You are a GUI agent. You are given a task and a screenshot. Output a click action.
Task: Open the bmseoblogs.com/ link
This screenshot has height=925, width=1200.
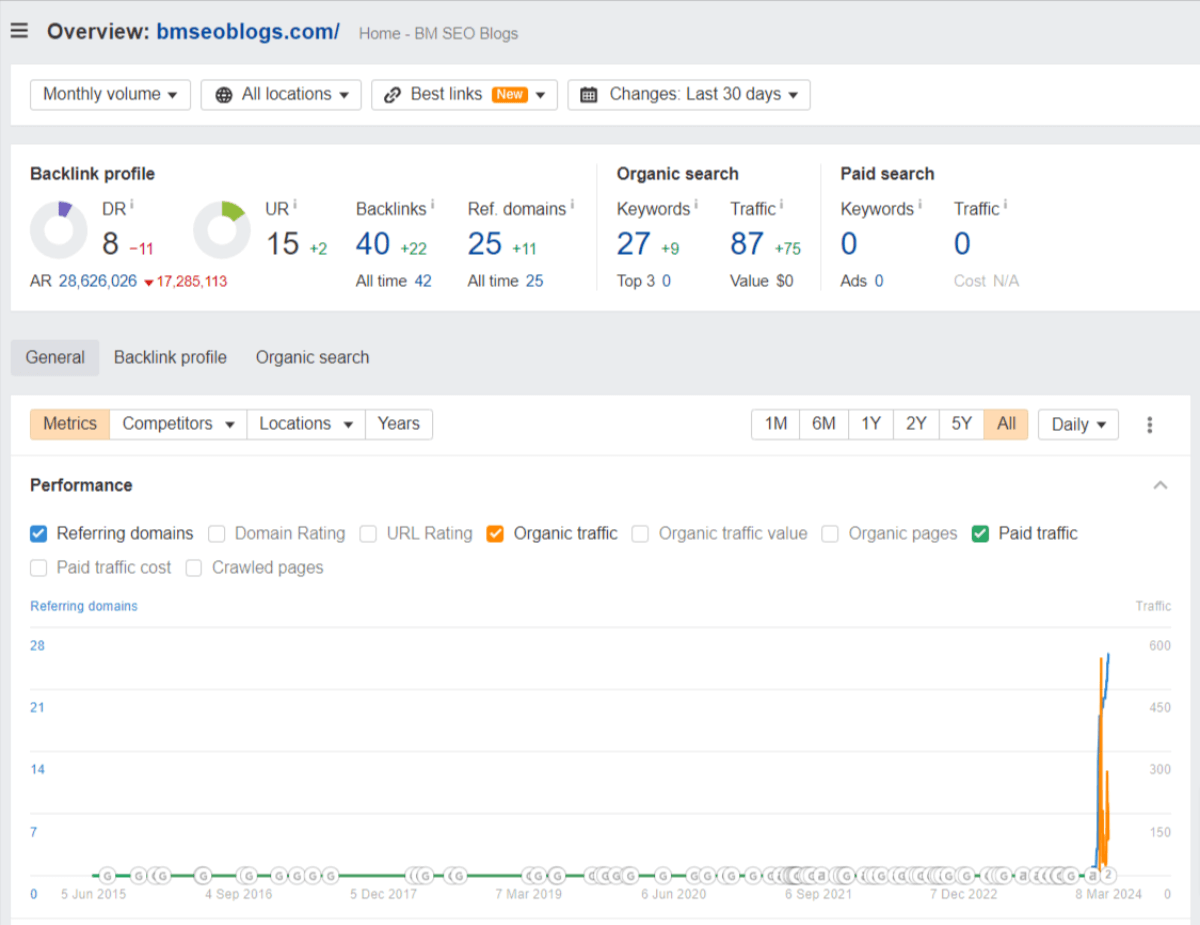248,32
